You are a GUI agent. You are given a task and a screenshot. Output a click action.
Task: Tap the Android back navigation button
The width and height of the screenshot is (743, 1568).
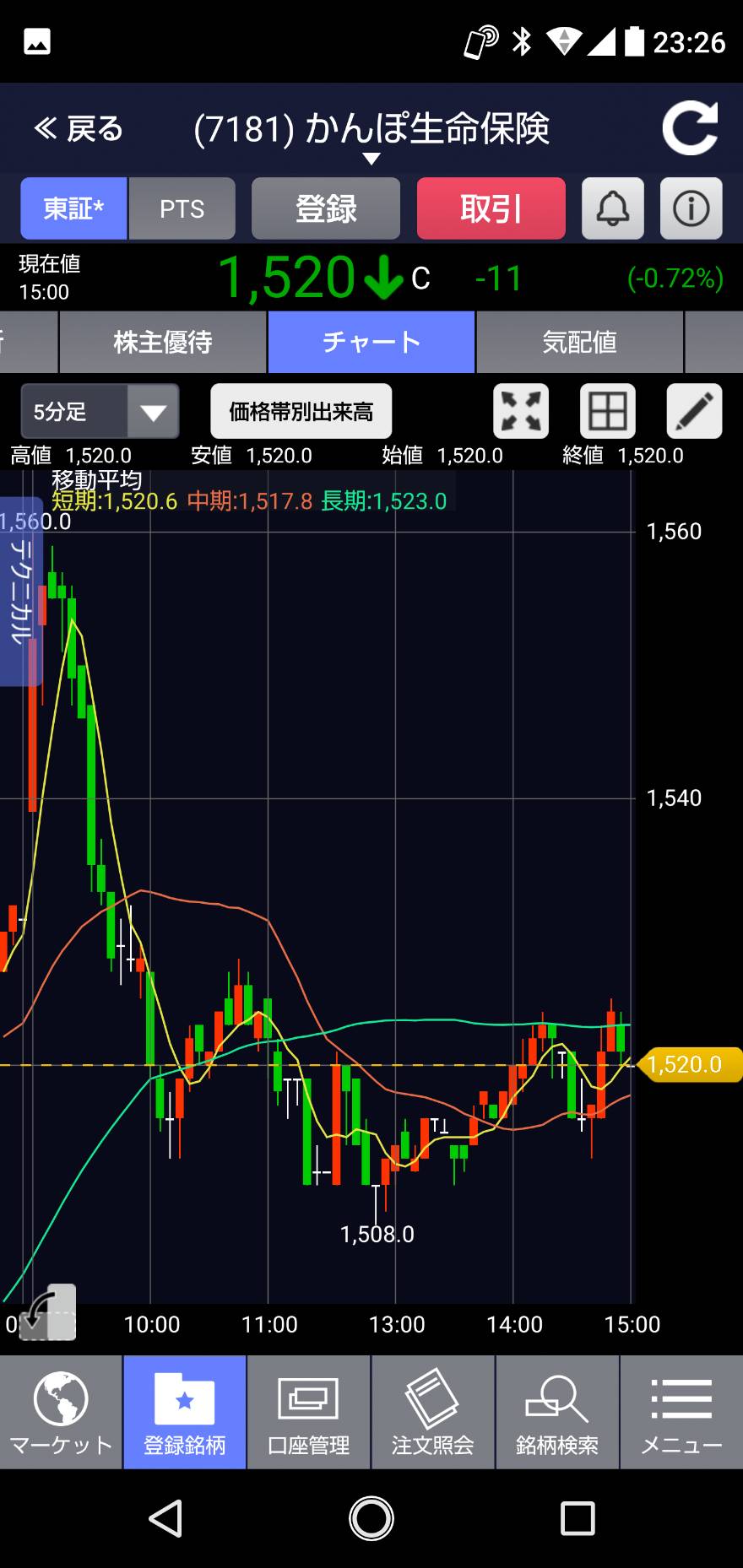click(x=165, y=1519)
